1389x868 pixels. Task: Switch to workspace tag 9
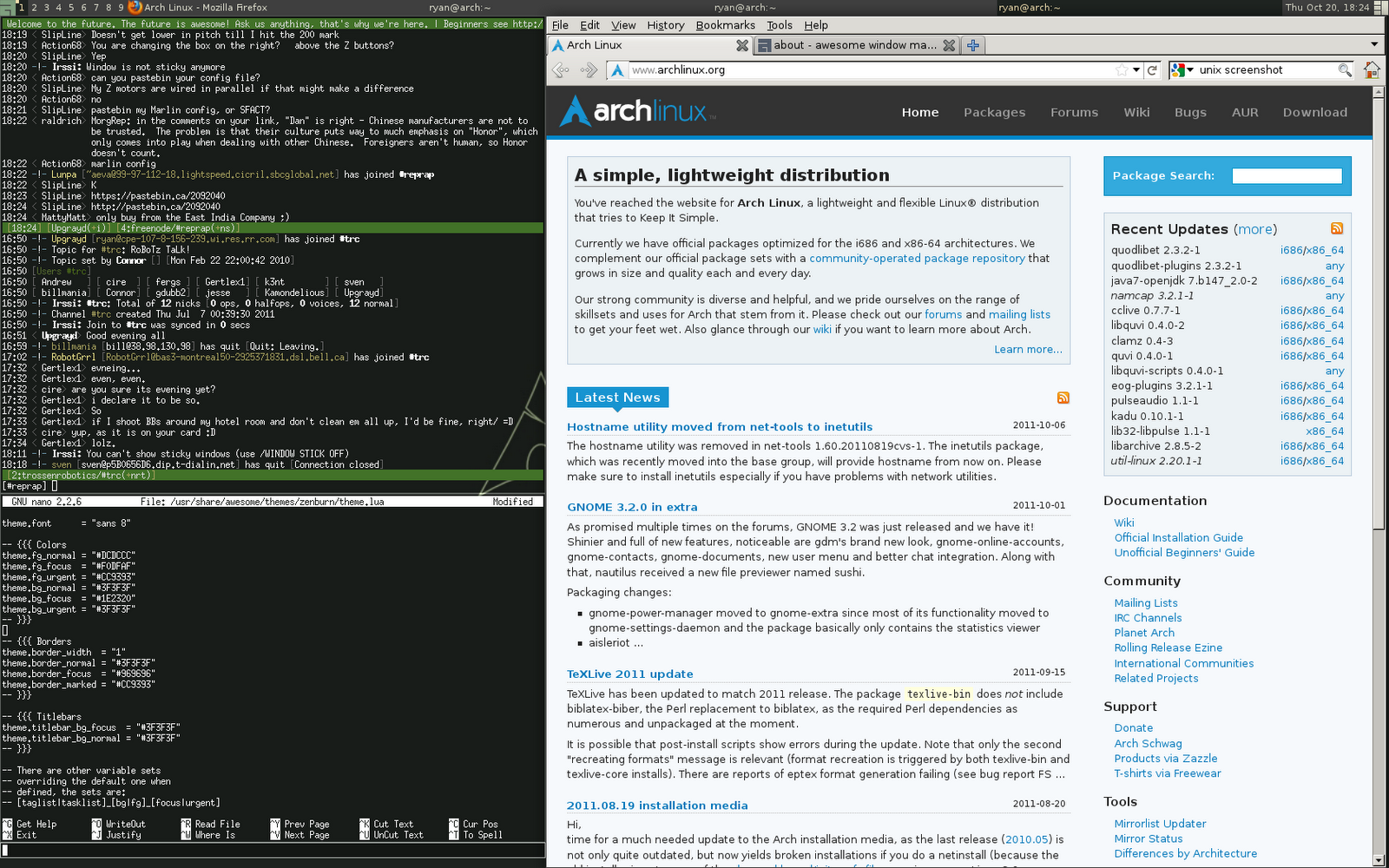(x=121, y=7)
